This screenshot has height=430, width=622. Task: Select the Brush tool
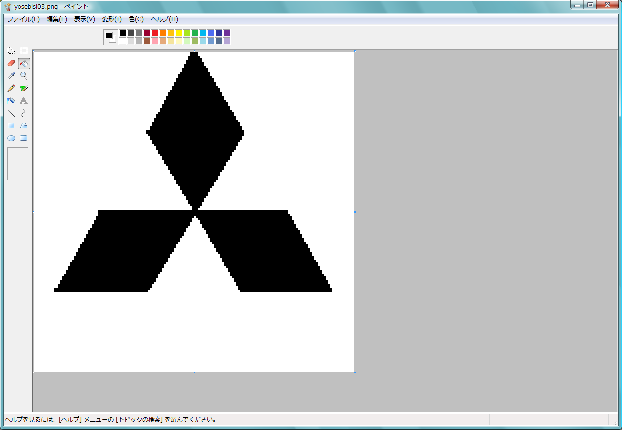tap(24, 88)
